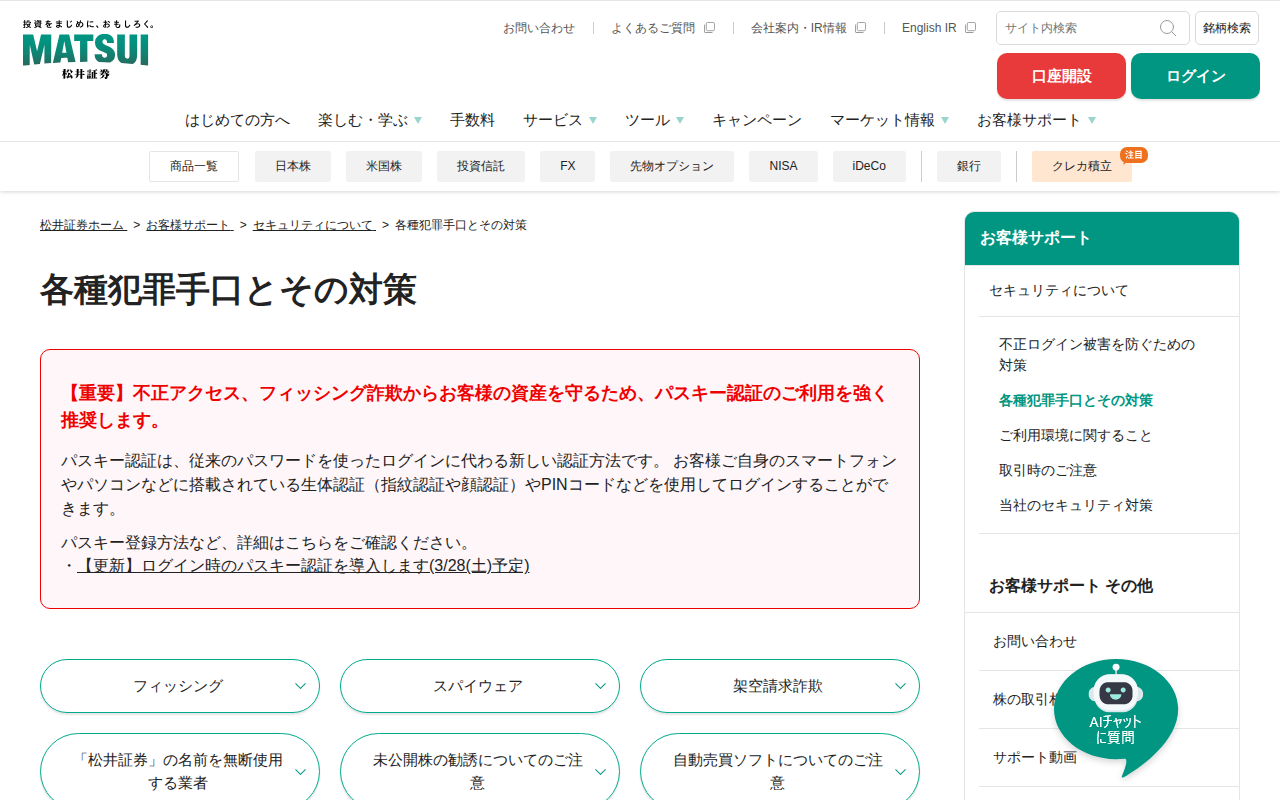Open sidebar サポート動画 link

[1035, 758]
